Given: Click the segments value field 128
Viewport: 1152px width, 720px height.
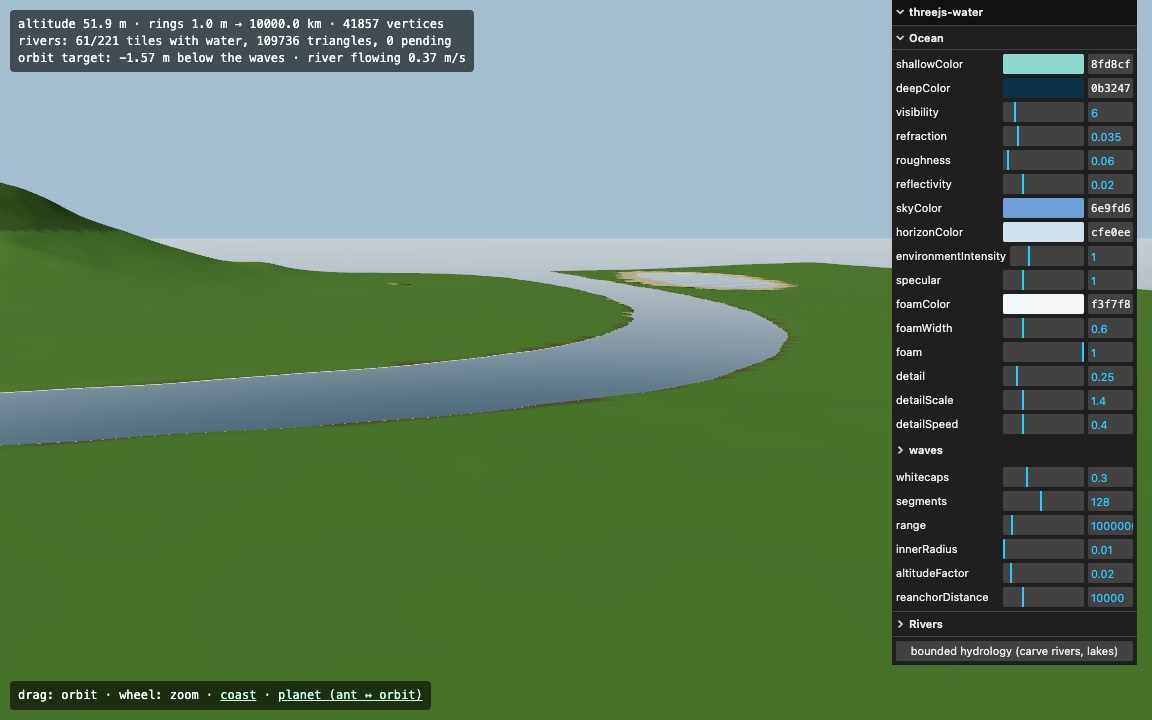Looking at the screenshot, I should coord(1110,502).
